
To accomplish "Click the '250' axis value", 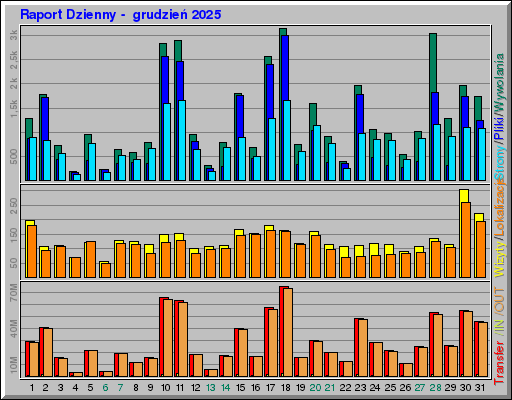I will pyautogui.click(x=14, y=205).
